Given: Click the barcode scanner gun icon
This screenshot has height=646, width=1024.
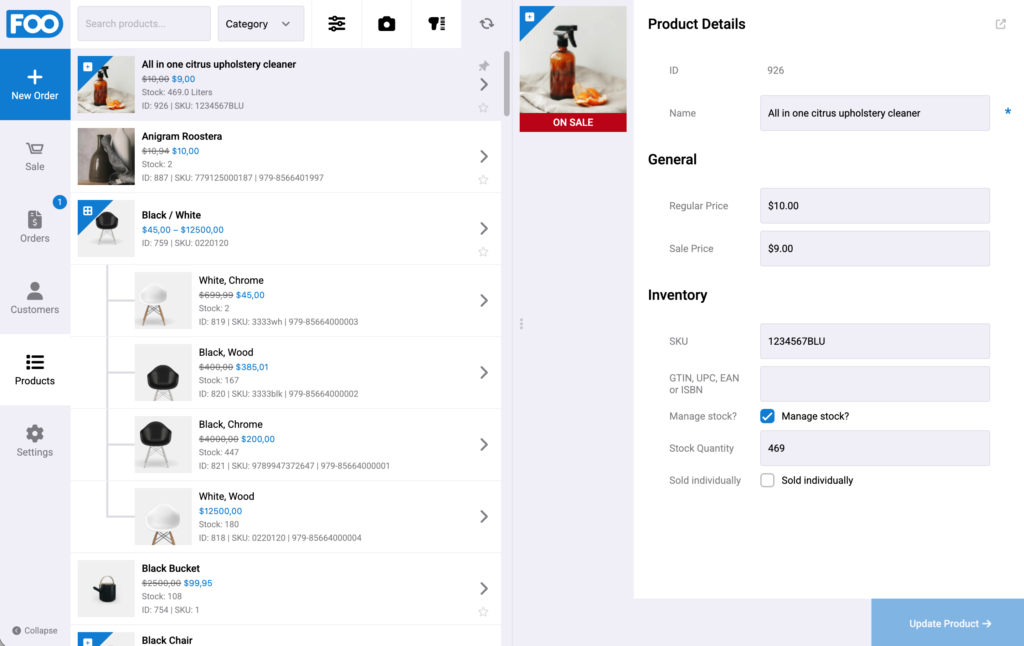Looking at the screenshot, I should point(436,24).
